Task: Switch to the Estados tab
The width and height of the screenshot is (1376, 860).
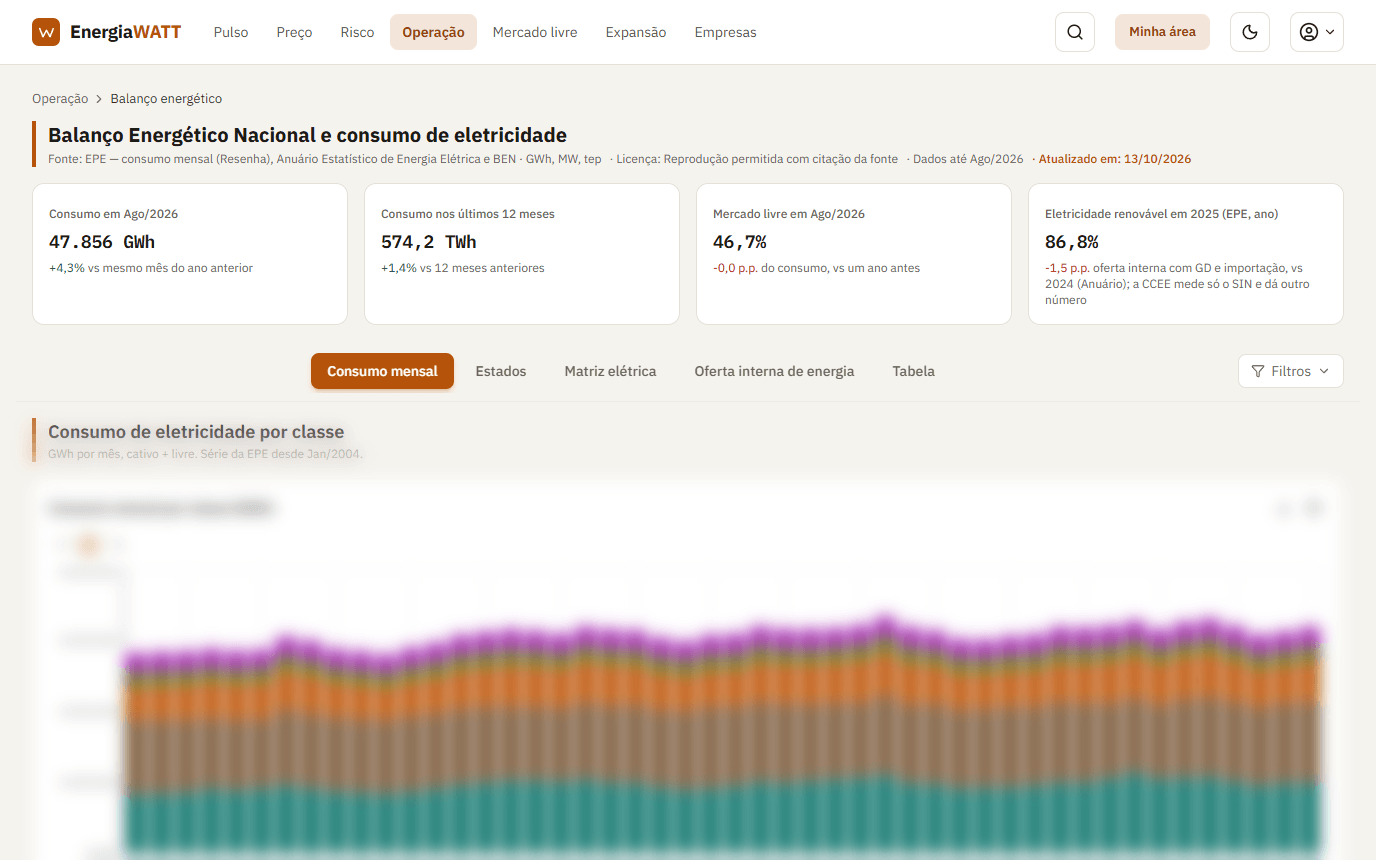Action: pos(501,371)
